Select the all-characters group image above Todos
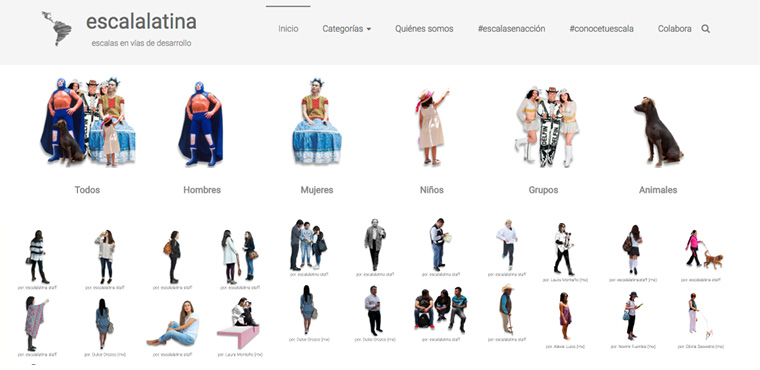The height and width of the screenshot is (370, 760). (x=87, y=122)
